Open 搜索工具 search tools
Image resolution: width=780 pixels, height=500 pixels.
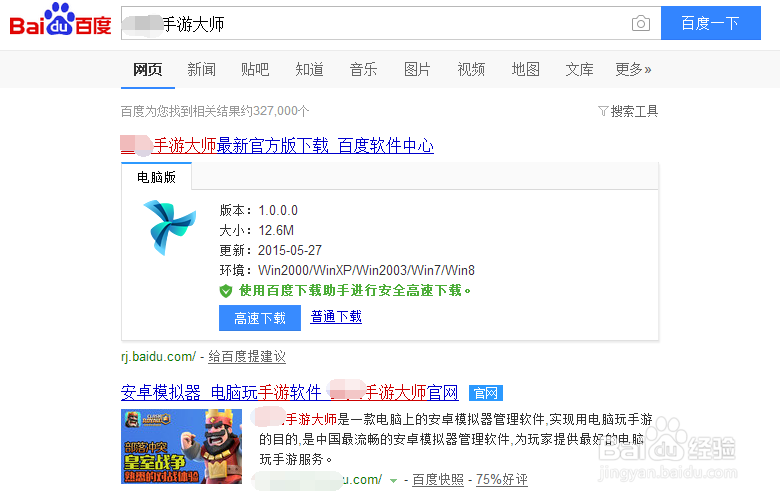tap(628, 111)
